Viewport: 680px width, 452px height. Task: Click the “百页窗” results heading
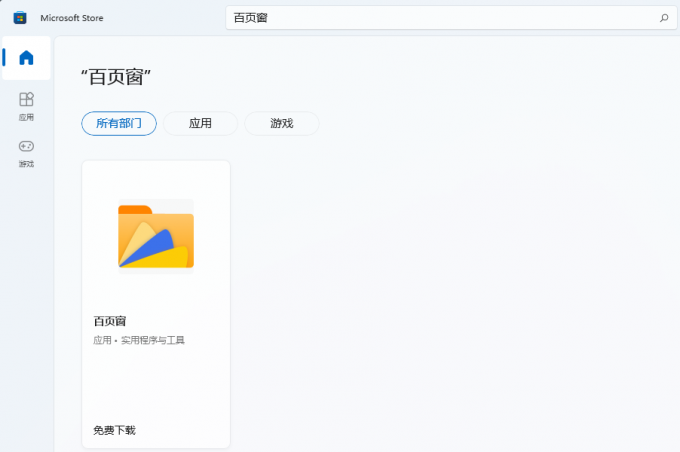(116, 77)
